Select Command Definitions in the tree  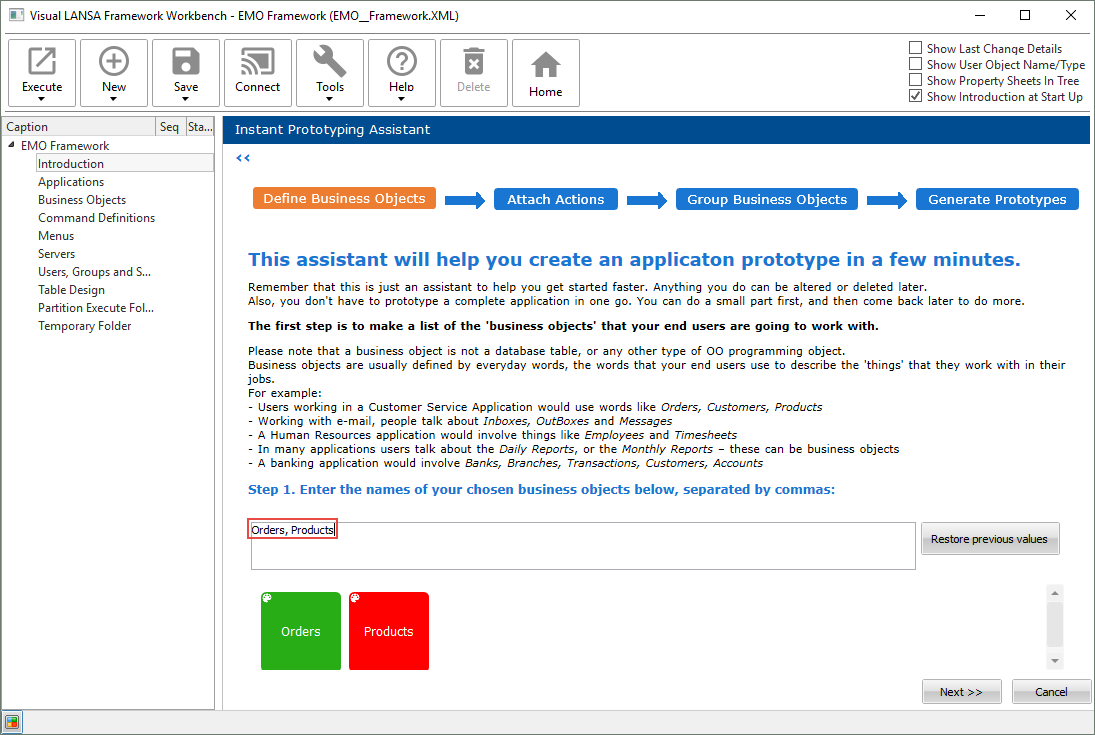click(96, 218)
